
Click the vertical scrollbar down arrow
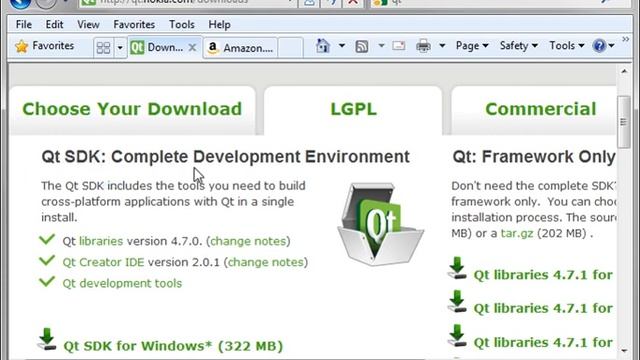624,351
